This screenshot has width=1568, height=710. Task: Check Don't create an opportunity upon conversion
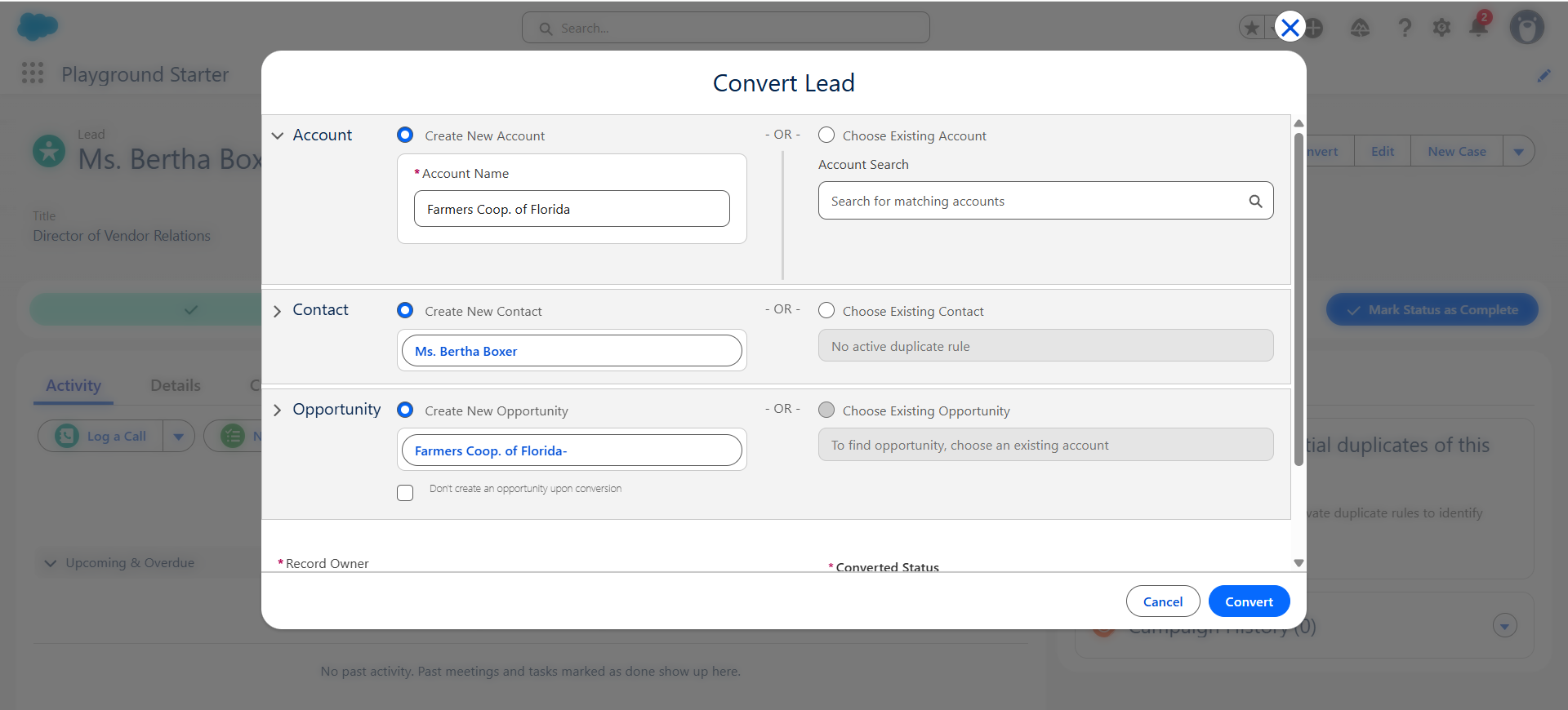point(405,493)
